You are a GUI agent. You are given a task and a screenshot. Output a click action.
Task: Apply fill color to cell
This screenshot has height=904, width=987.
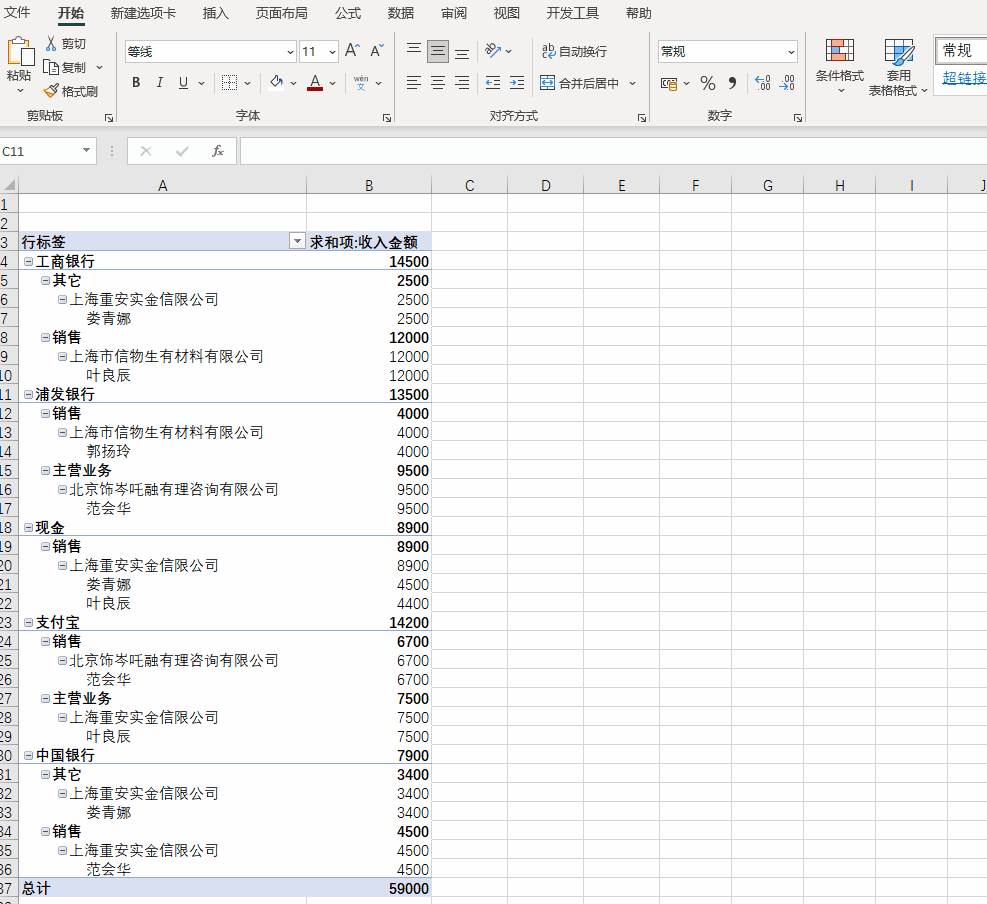coord(276,82)
